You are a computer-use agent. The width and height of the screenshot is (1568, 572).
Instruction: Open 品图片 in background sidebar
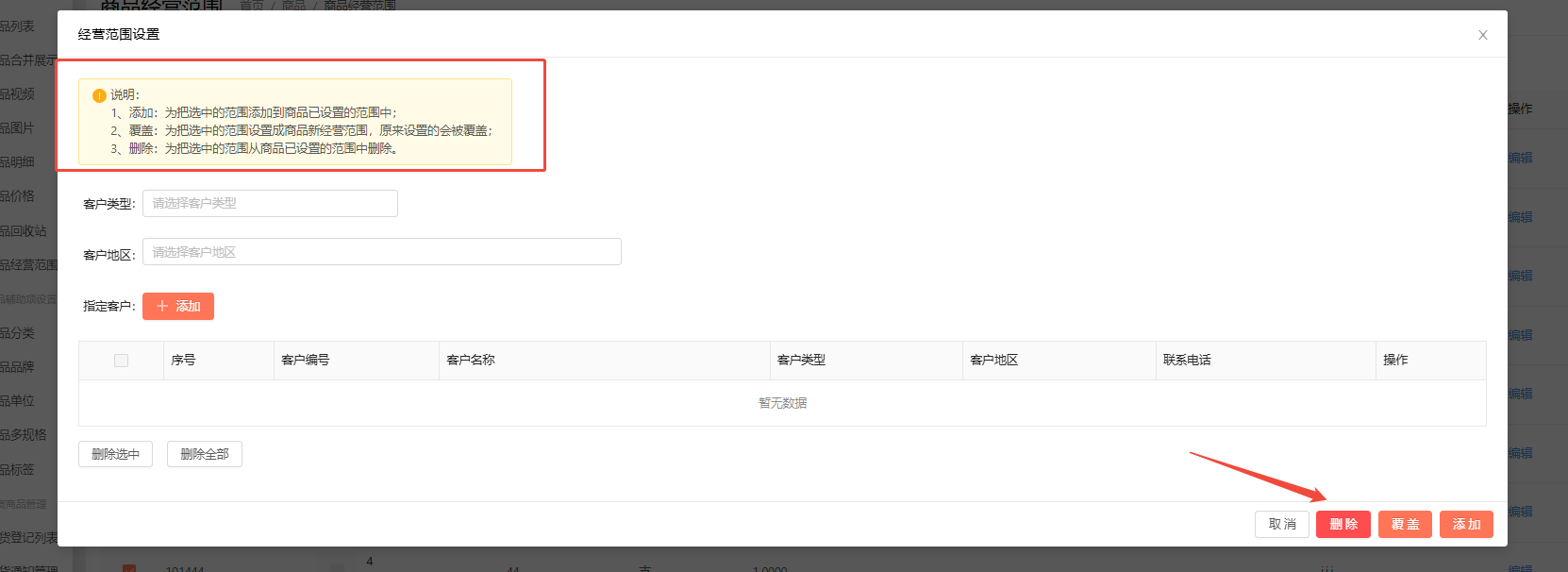pos(17,127)
